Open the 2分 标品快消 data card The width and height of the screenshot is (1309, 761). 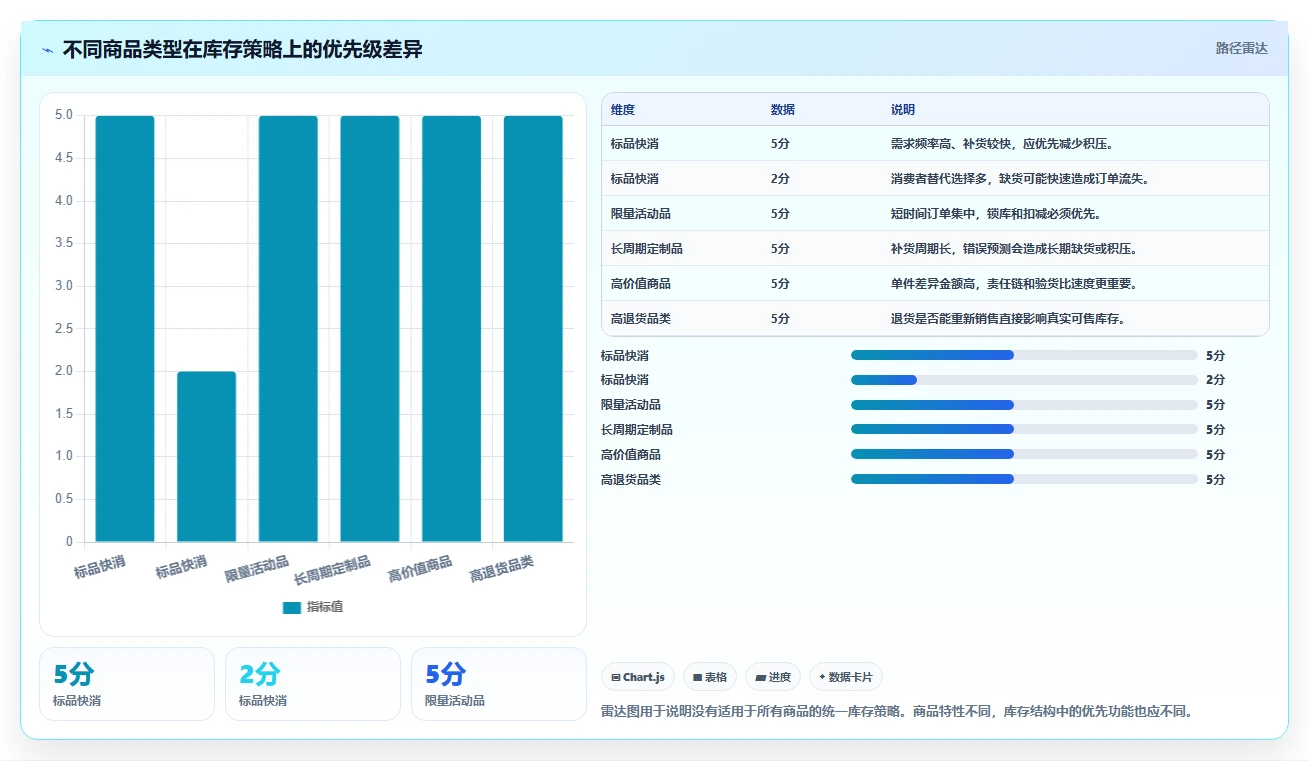click(x=313, y=684)
